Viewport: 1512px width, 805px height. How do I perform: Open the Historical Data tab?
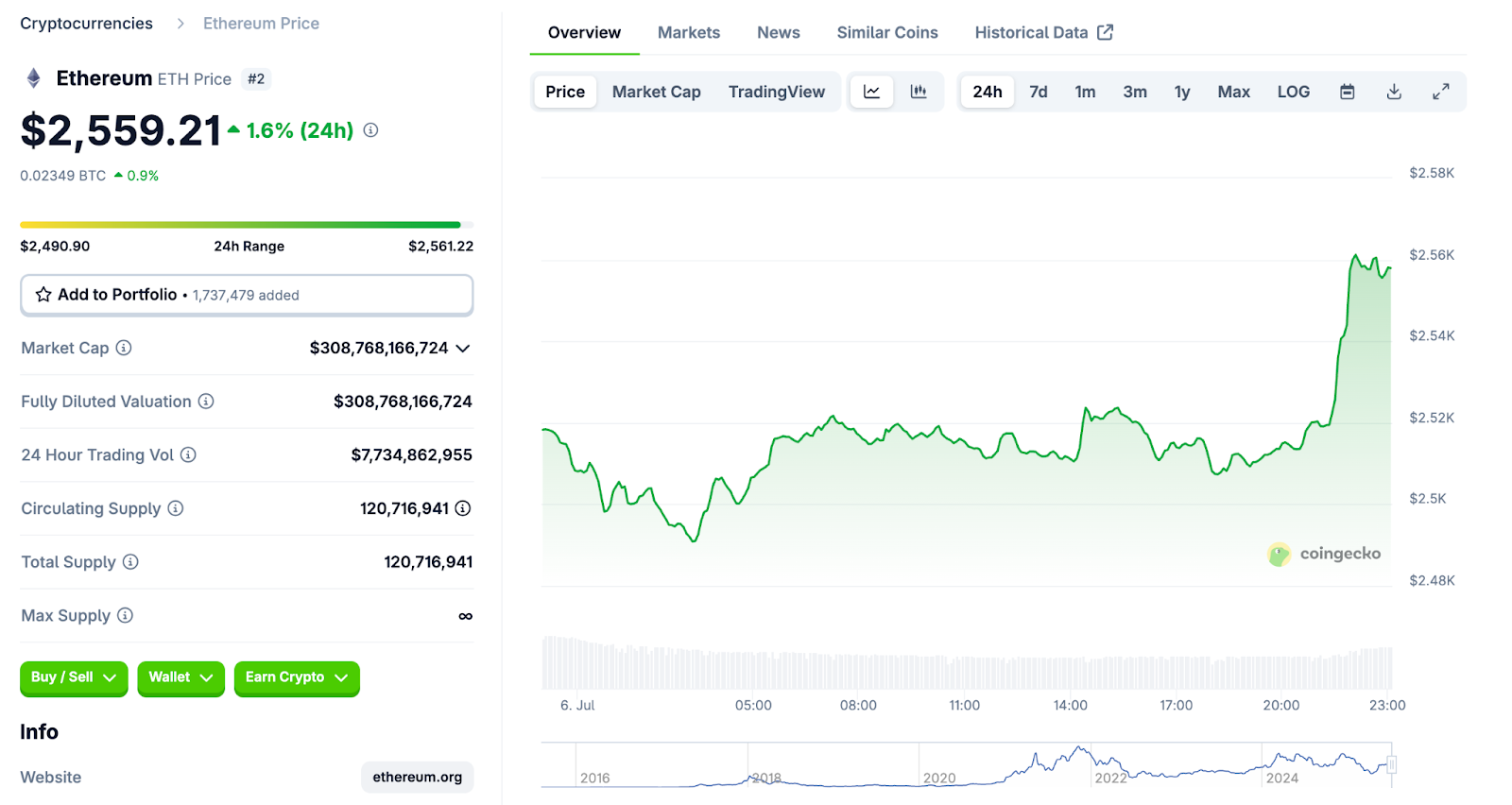point(1043,32)
